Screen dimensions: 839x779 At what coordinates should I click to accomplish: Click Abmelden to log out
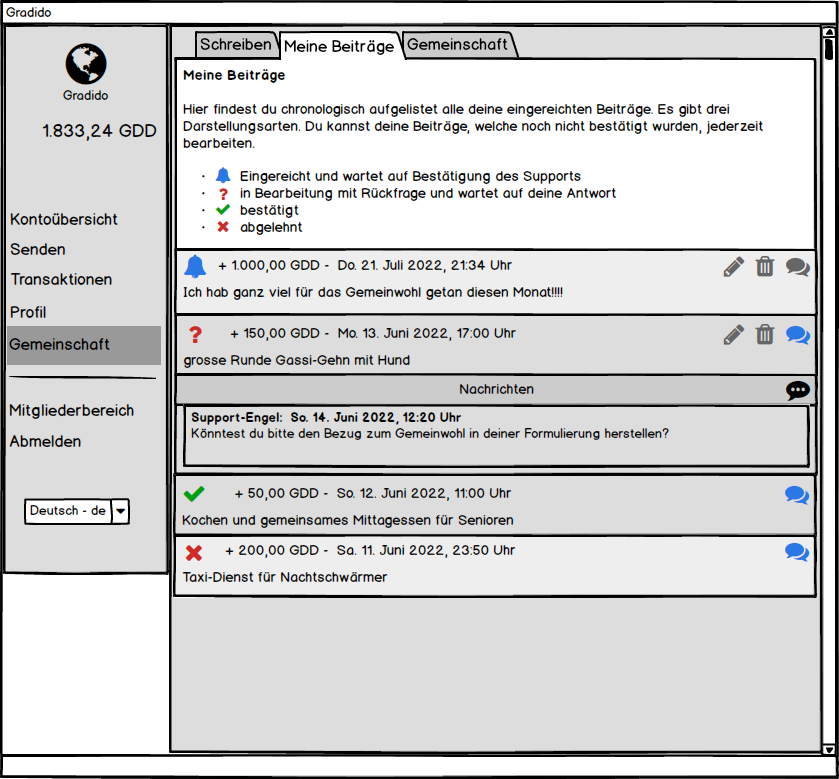[45, 441]
